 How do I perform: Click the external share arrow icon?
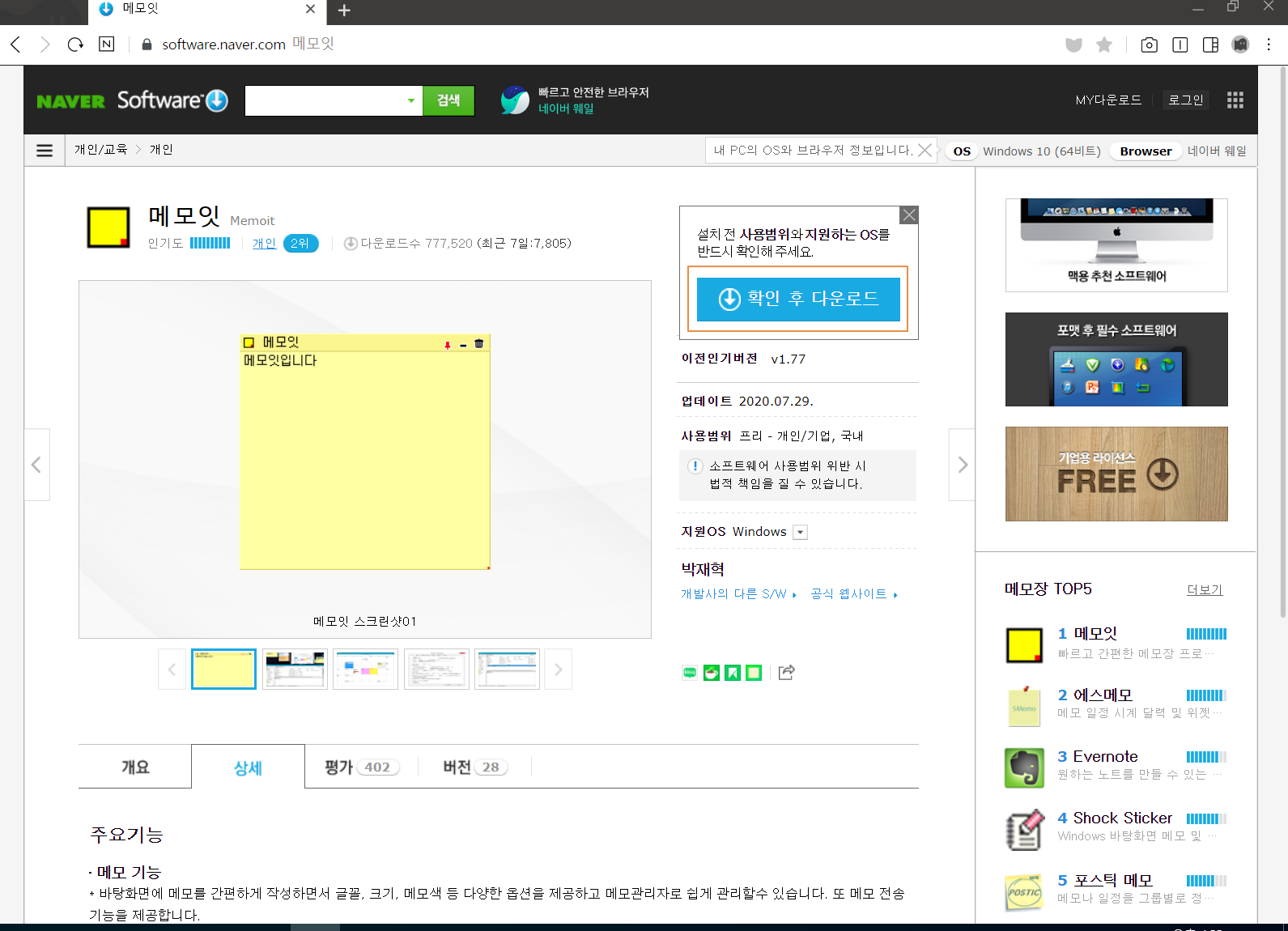point(786,672)
